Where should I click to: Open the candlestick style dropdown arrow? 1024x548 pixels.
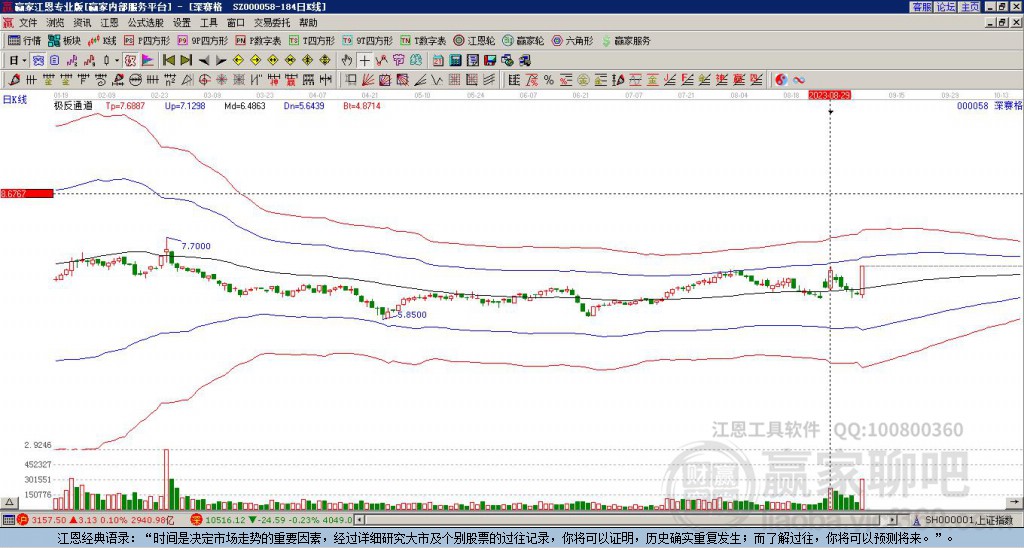117,60
